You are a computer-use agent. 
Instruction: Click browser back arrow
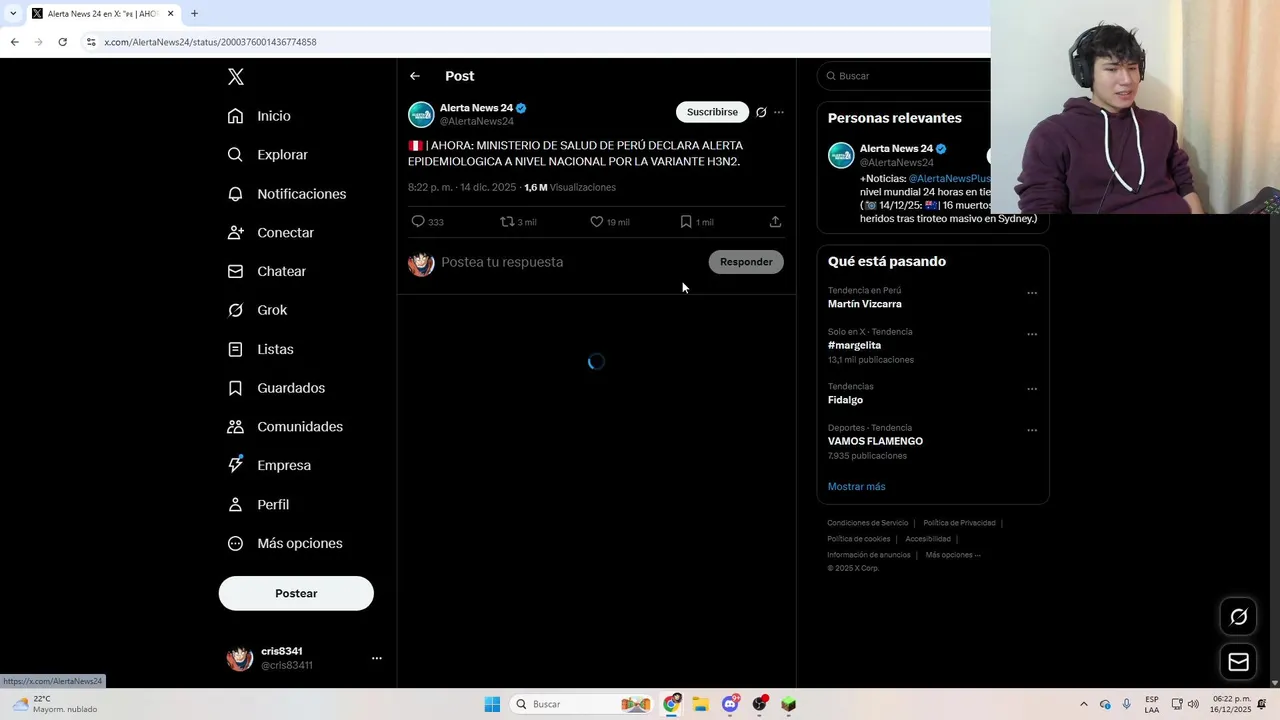point(14,42)
